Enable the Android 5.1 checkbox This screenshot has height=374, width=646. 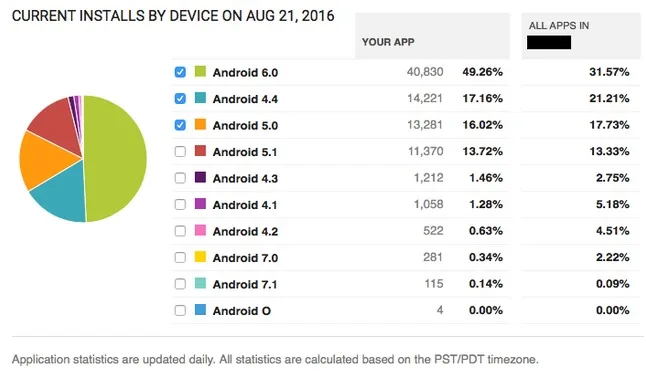point(180,152)
